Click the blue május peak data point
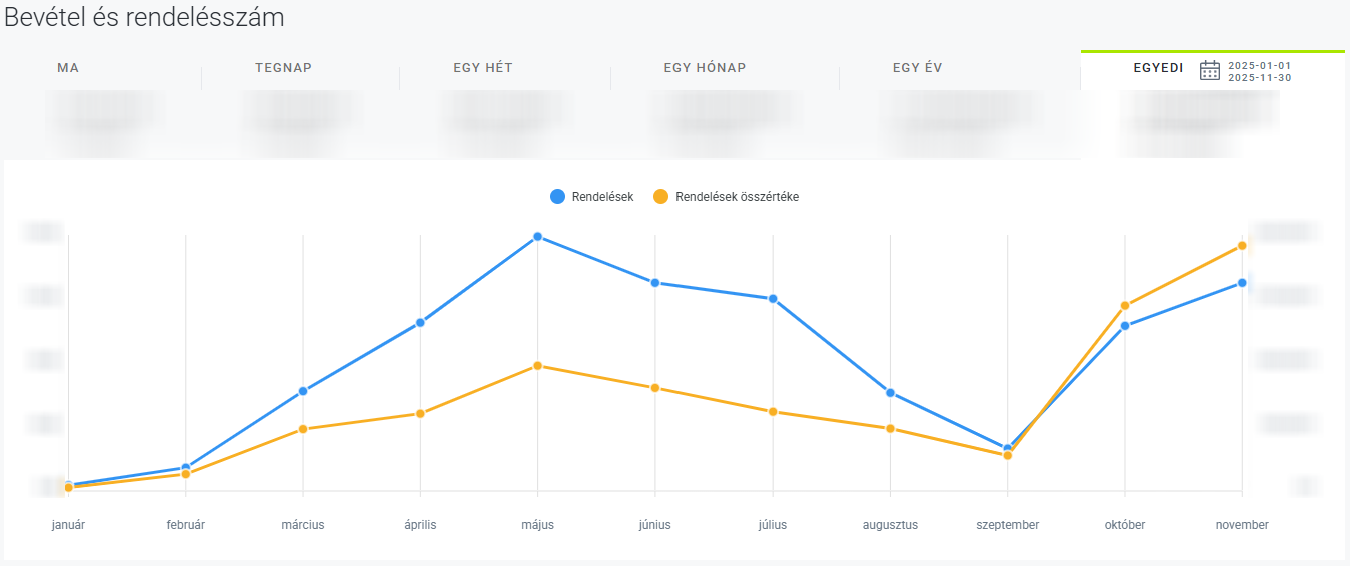 538,237
